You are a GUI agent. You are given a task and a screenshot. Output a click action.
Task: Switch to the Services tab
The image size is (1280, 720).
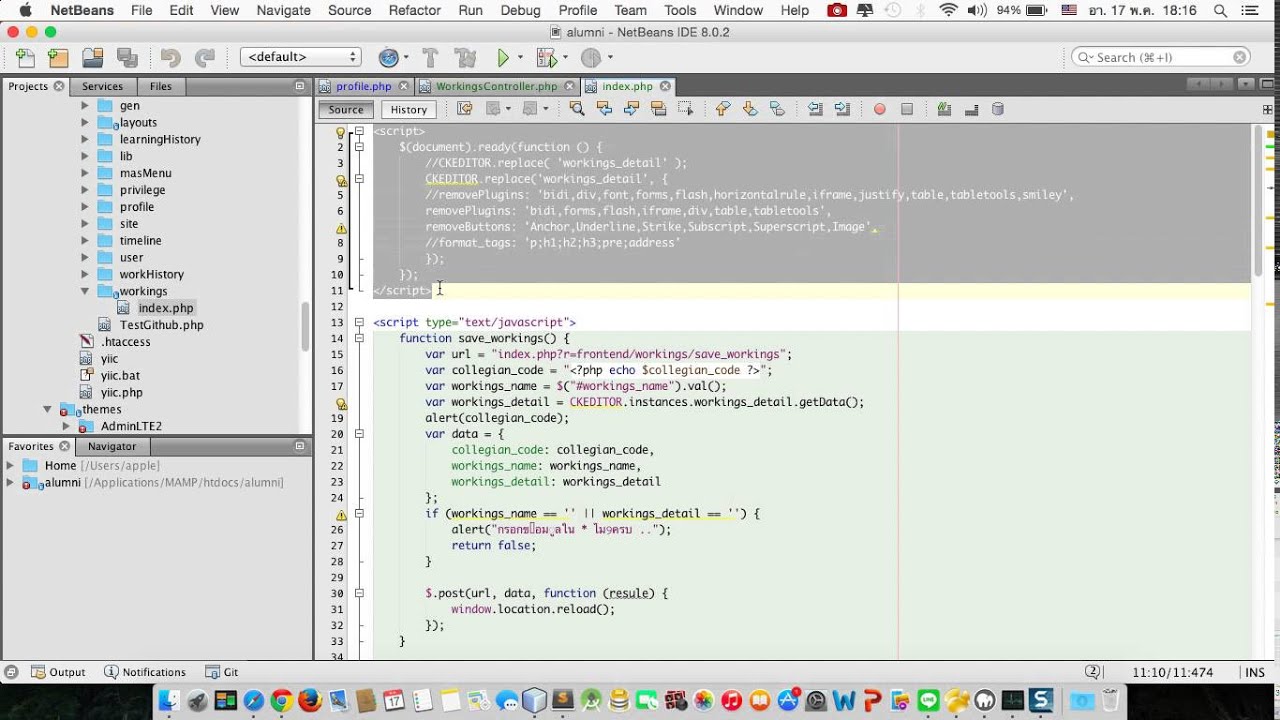point(102,86)
